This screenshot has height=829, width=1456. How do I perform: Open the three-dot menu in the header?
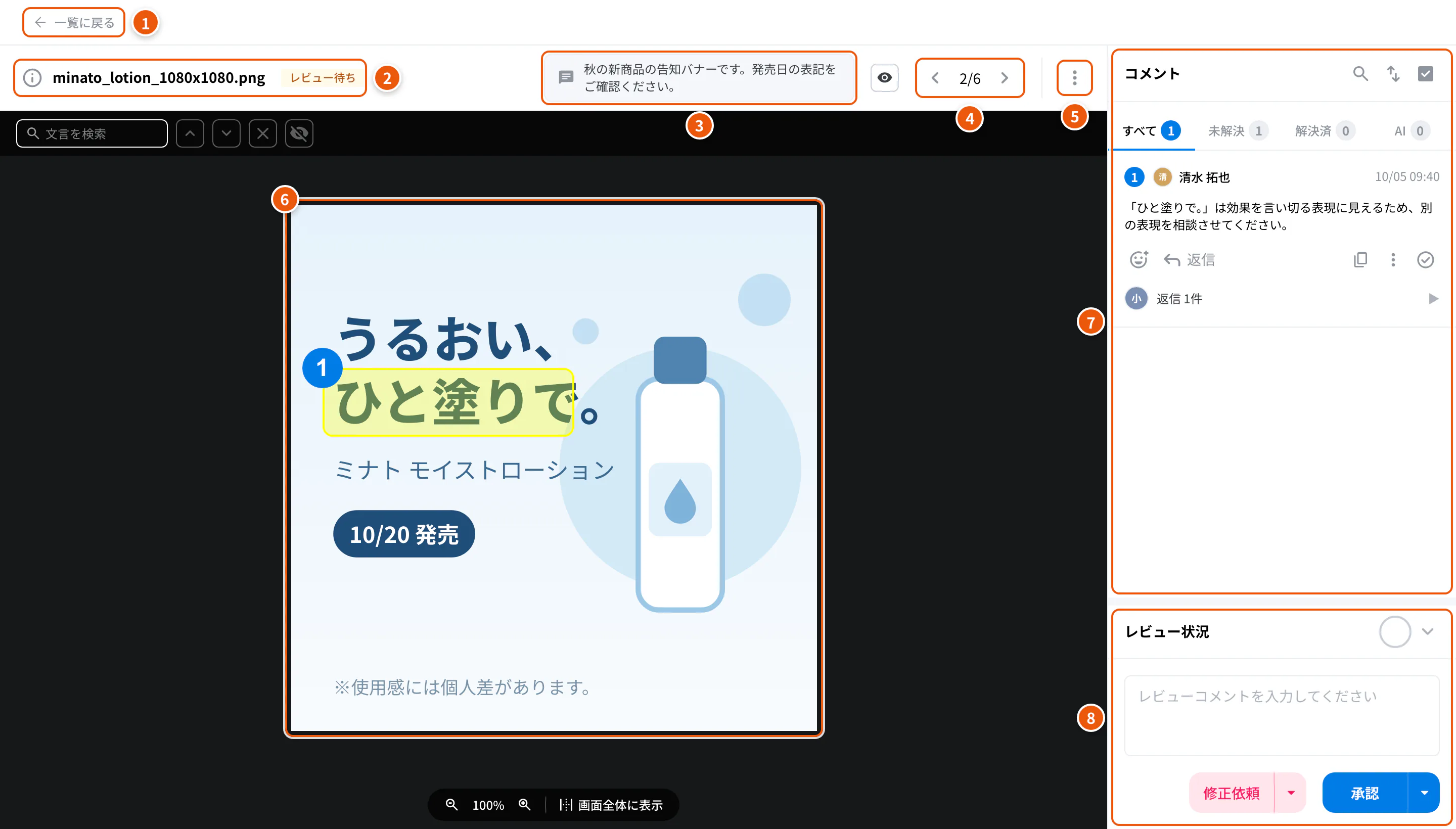click(x=1074, y=77)
